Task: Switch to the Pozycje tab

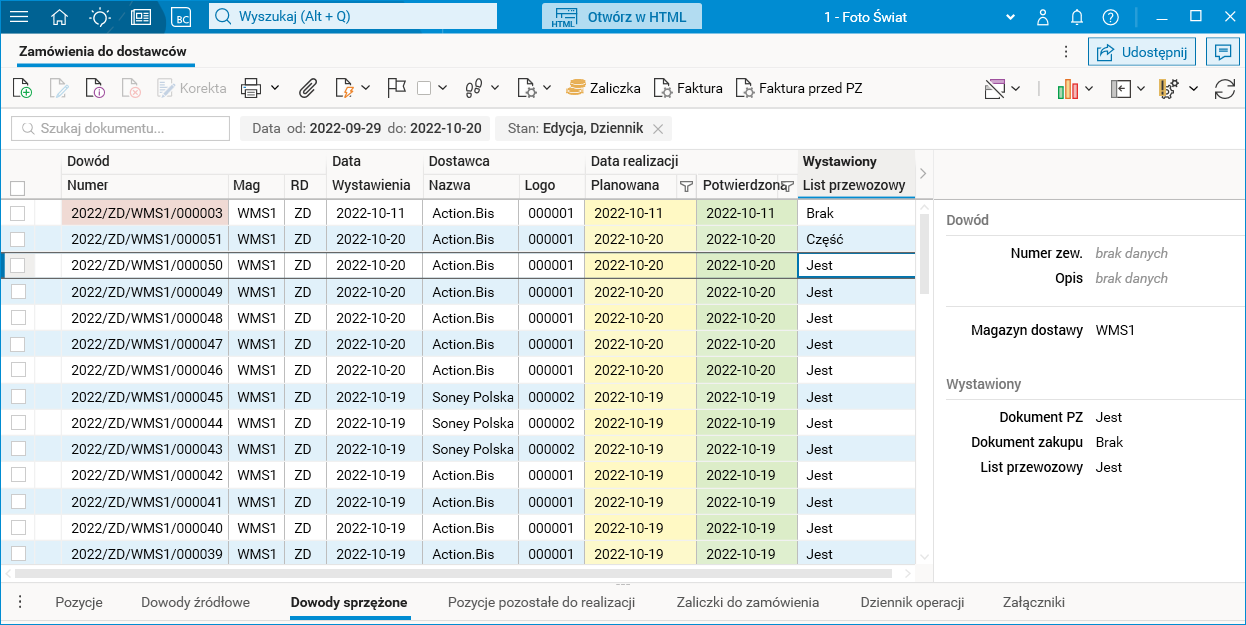Action: (79, 602)
